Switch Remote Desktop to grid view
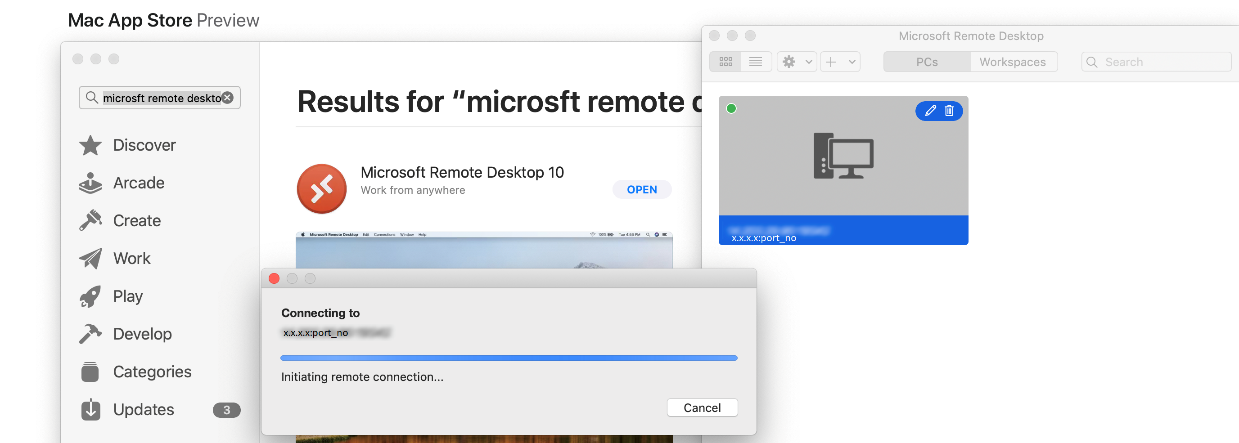 coord(726,62)
